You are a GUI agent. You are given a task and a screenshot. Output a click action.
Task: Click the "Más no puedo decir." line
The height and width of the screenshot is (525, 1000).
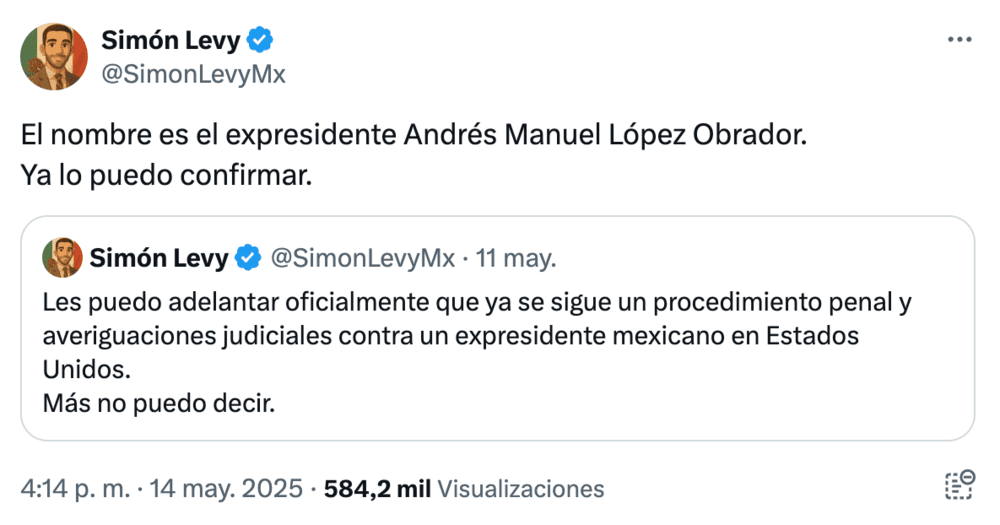[158, 404]
